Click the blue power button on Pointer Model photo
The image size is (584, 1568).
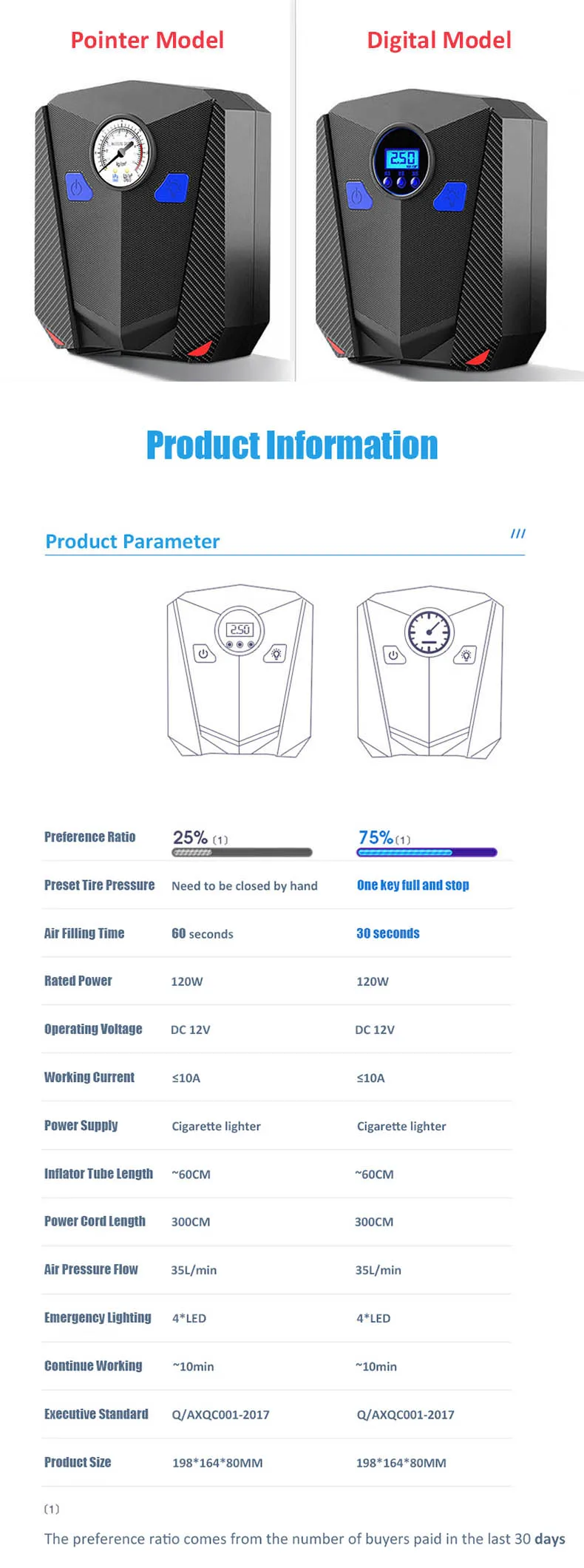(77, 186)
